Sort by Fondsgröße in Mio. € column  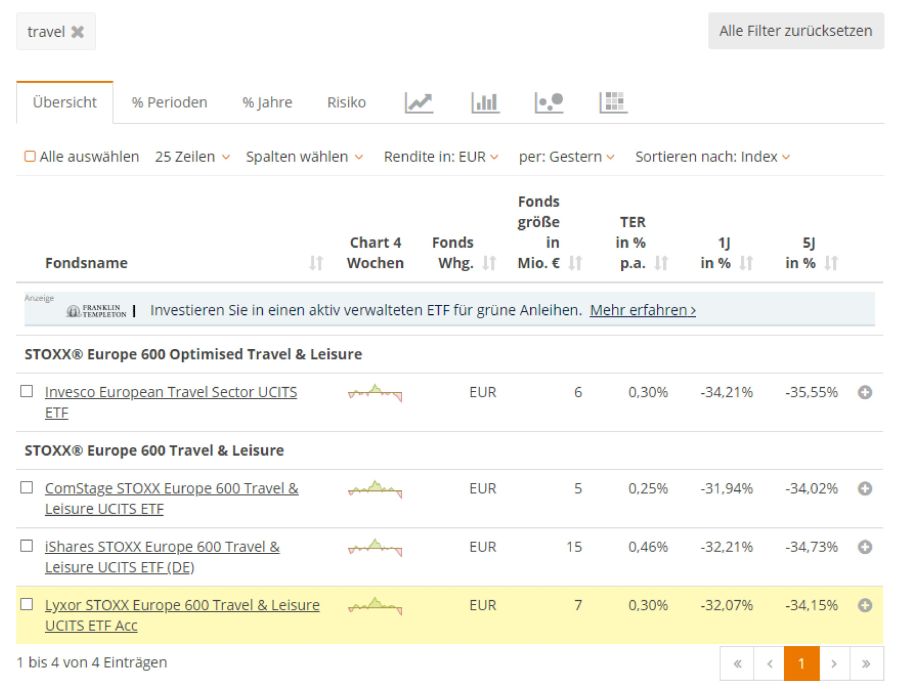(x=575, y=263)
